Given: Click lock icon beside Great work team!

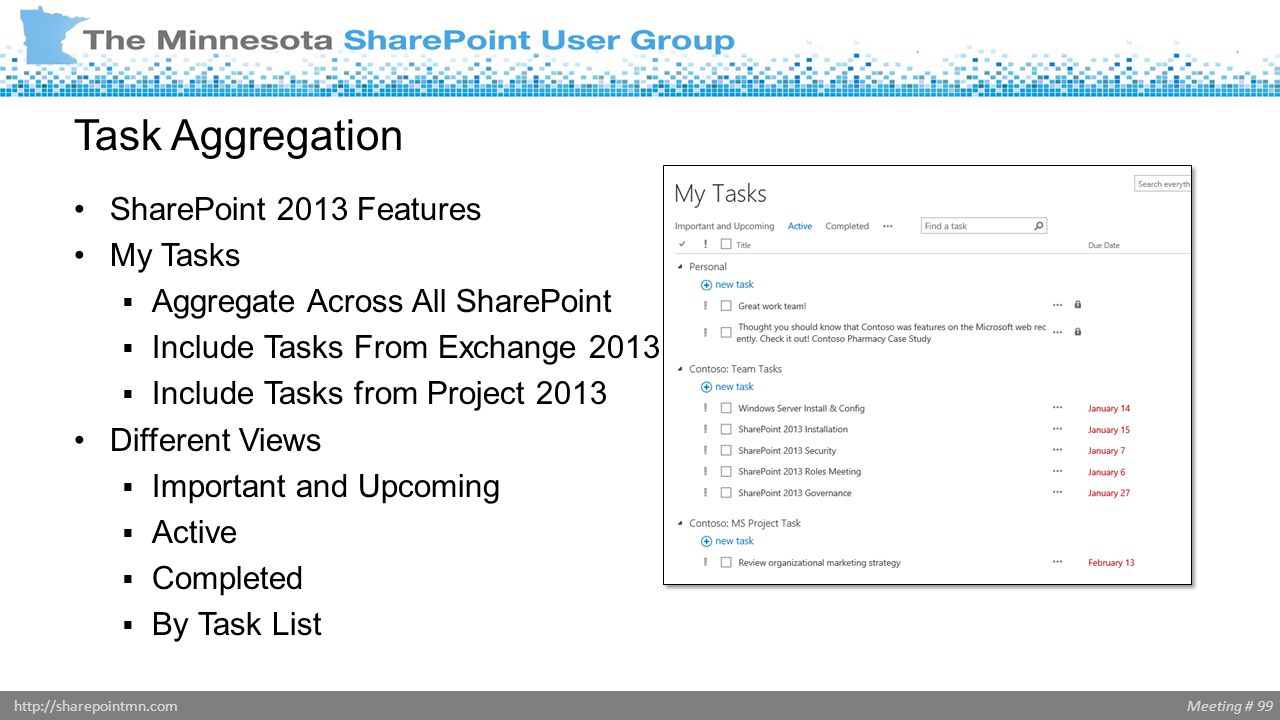Looking at the screenshot, I should (1077, 304).
